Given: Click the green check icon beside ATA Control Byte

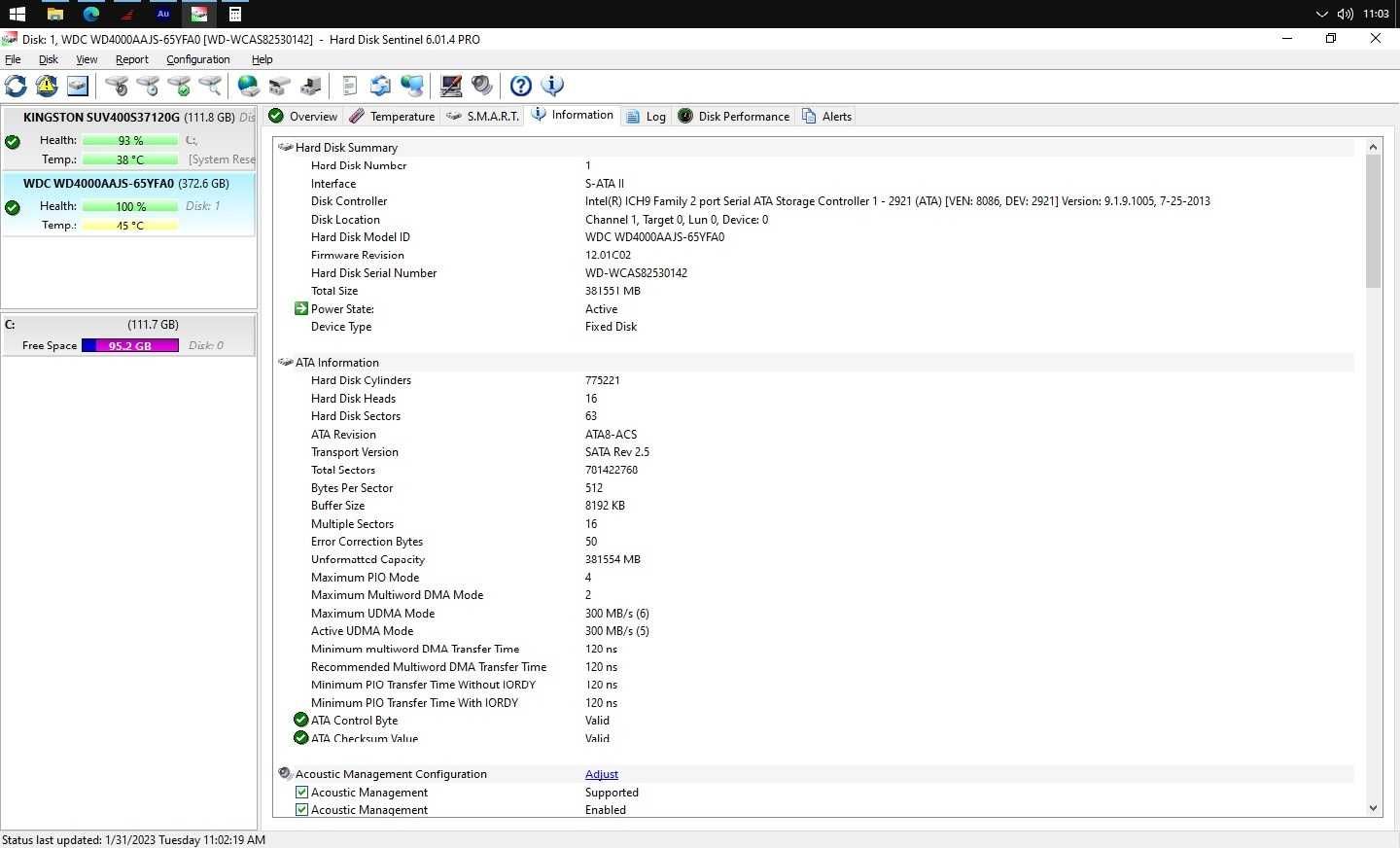Looking at the screenshot, I should (x=301, y=720).
